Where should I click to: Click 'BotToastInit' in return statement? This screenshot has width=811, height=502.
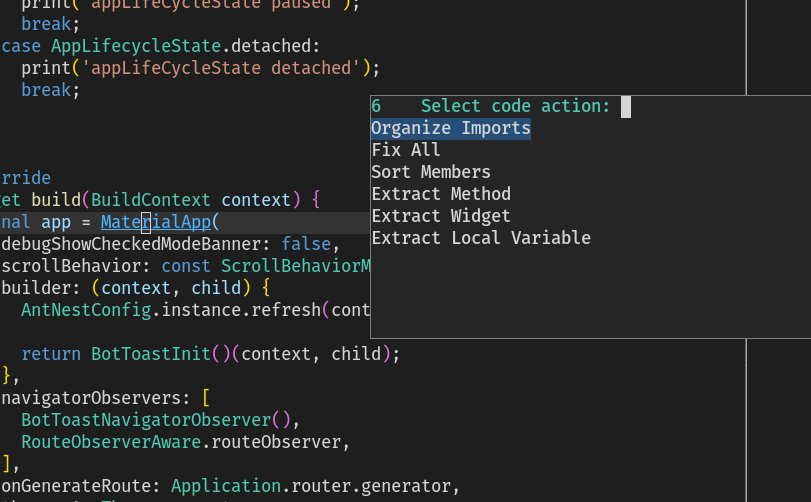coord(151,354)
